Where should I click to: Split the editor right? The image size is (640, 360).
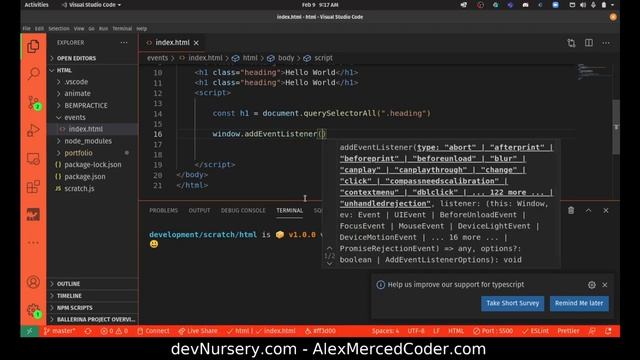click(x=589, y=43)
